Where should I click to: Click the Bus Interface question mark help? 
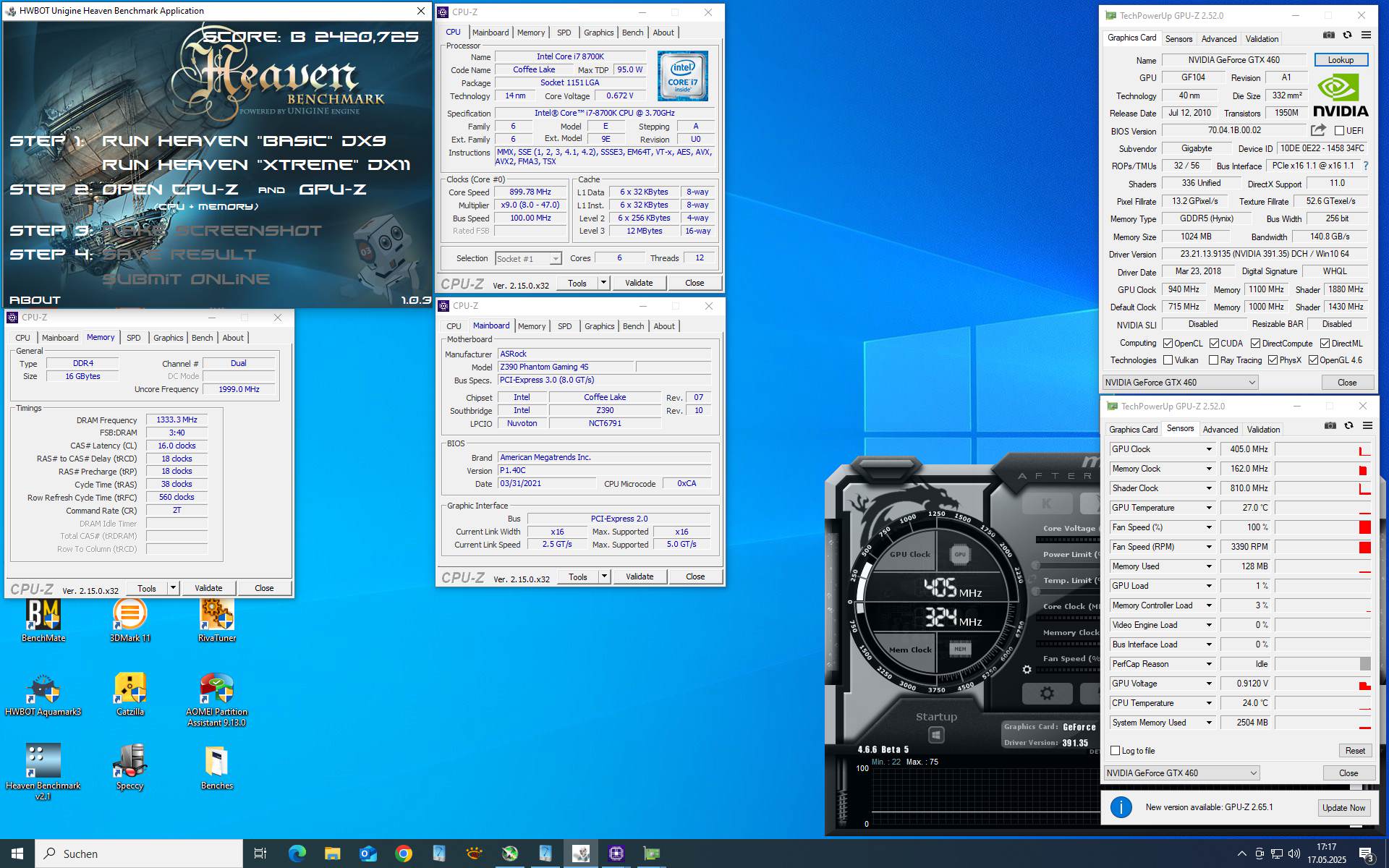pyautogui.click(x=1366, y=166)
